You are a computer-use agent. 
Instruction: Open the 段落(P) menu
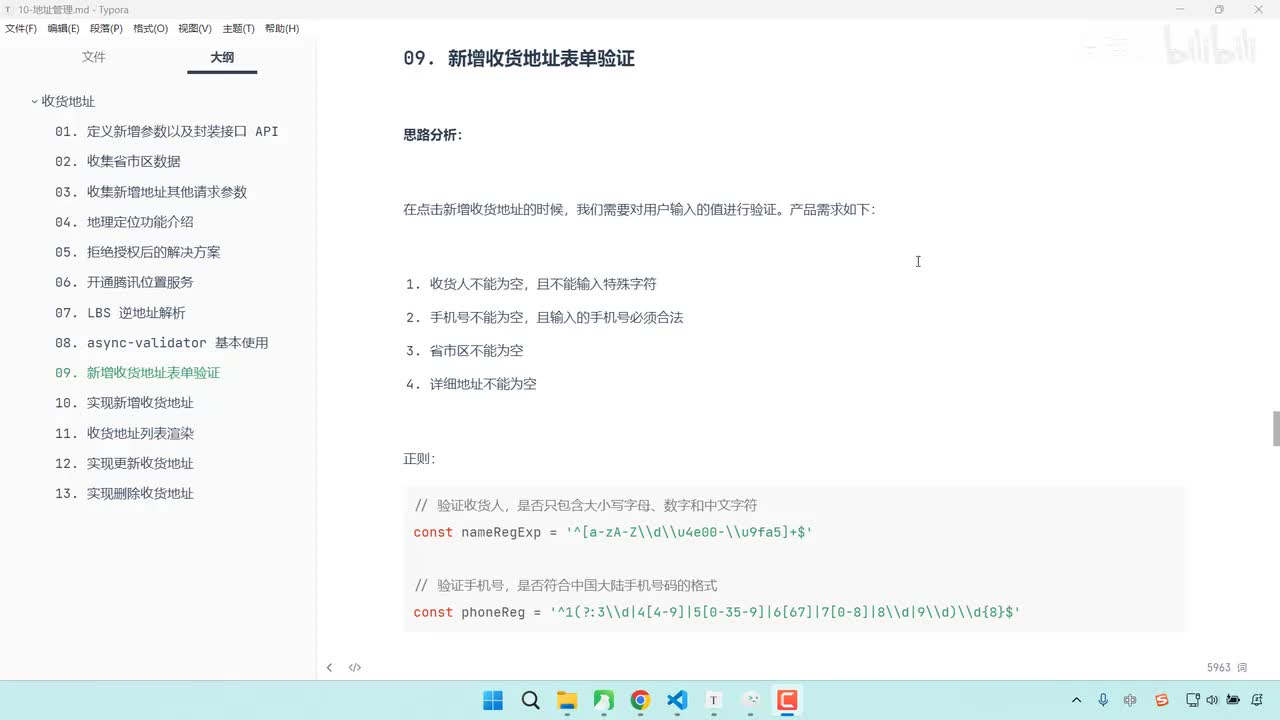[106, 29]
